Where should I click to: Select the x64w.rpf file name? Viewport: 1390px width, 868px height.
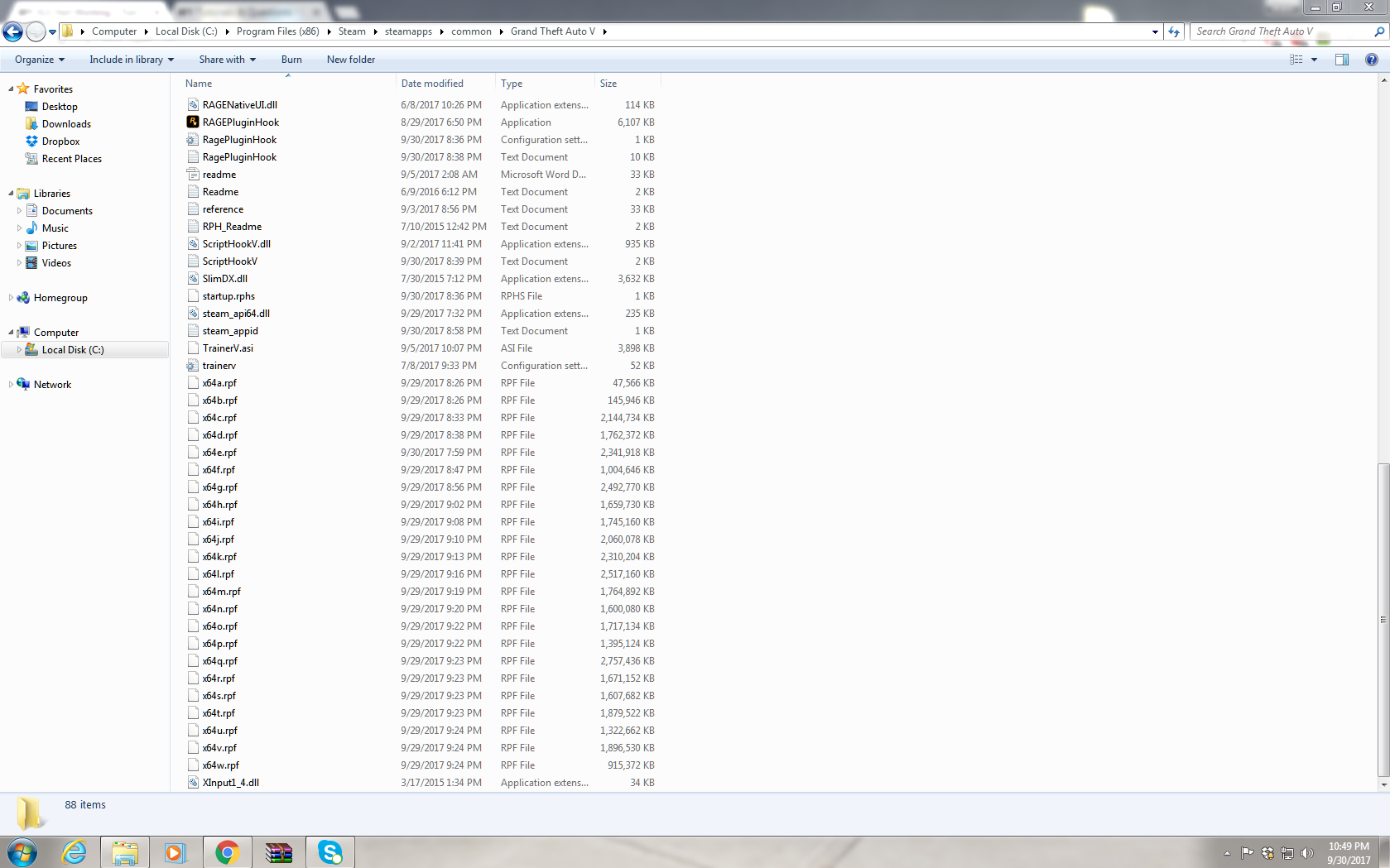[x=221, y=765]
